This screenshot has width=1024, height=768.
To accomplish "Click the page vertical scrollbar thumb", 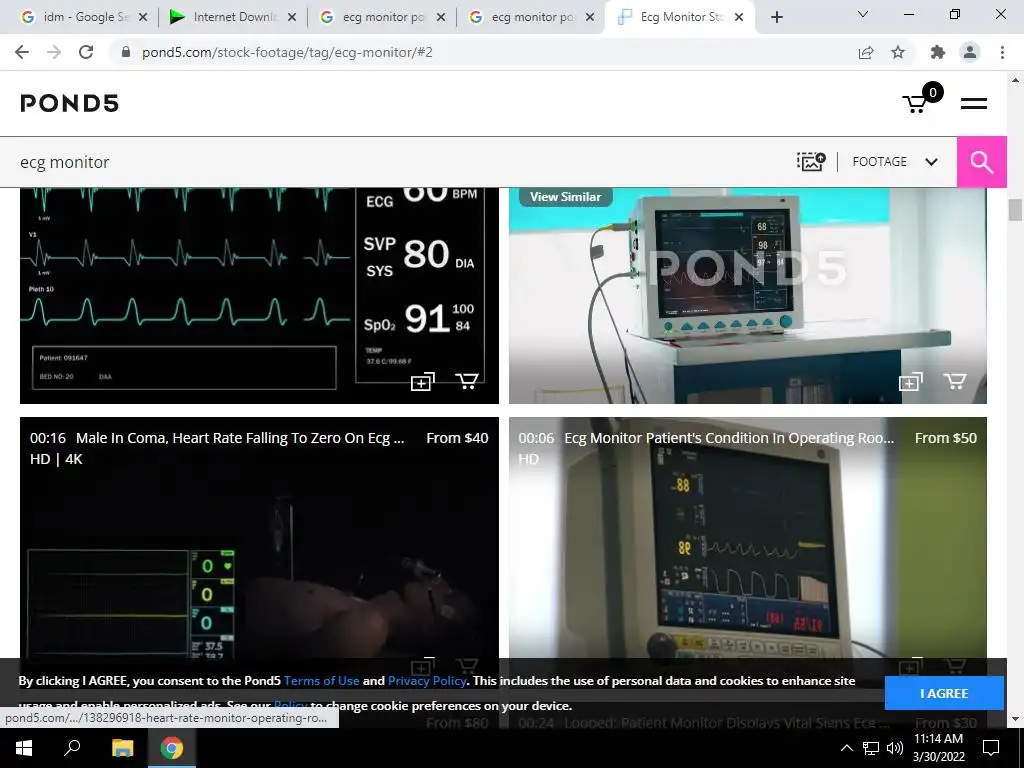I will point(1015,210).
